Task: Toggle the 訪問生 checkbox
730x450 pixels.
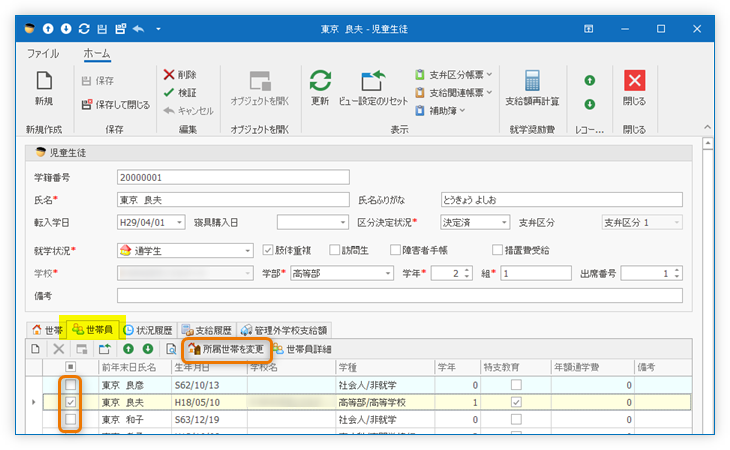Action: 334,250
